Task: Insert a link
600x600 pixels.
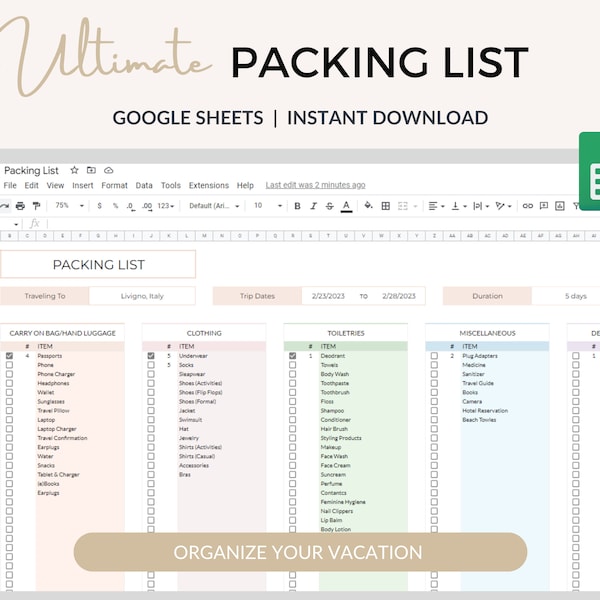Action: tap(528, 206)
